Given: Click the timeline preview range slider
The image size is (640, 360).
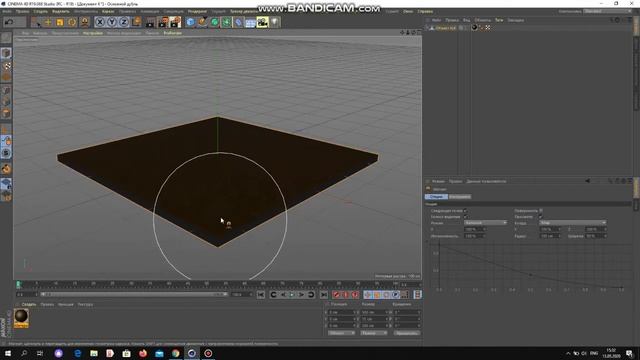Looking at the screenshot, I should click(x=134, y=294).
